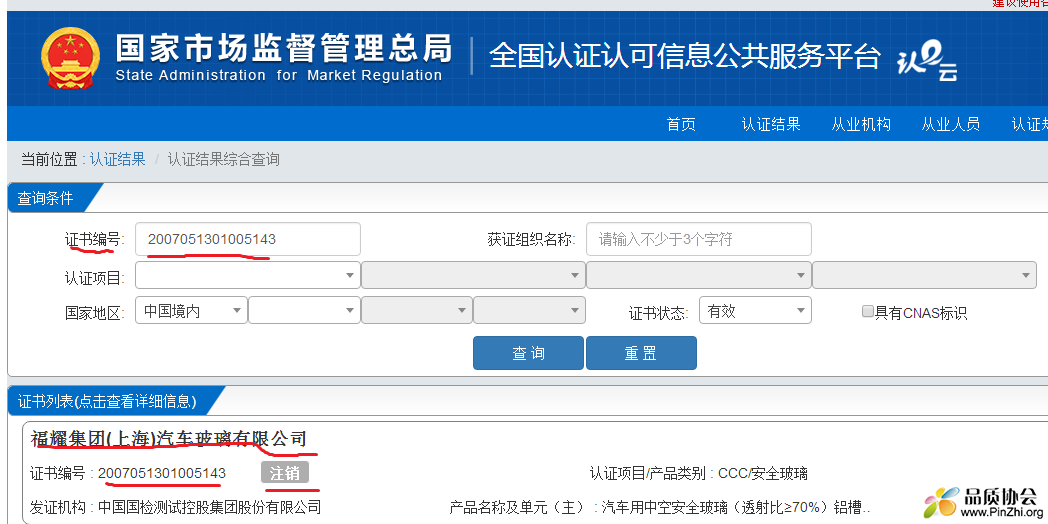Click the 认证结果 breadcrumb link
1048x524 pixels.
coord(118,160)
